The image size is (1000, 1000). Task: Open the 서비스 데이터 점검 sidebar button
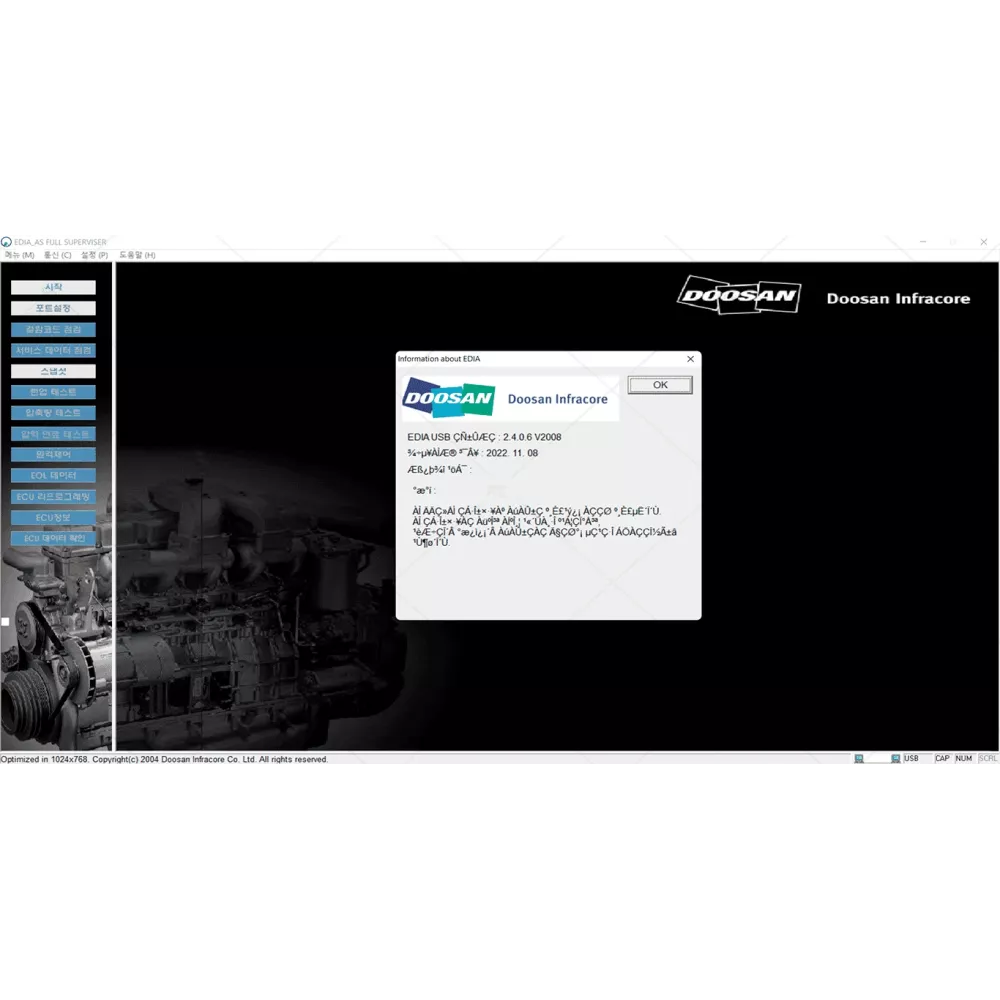click(53, 350)
